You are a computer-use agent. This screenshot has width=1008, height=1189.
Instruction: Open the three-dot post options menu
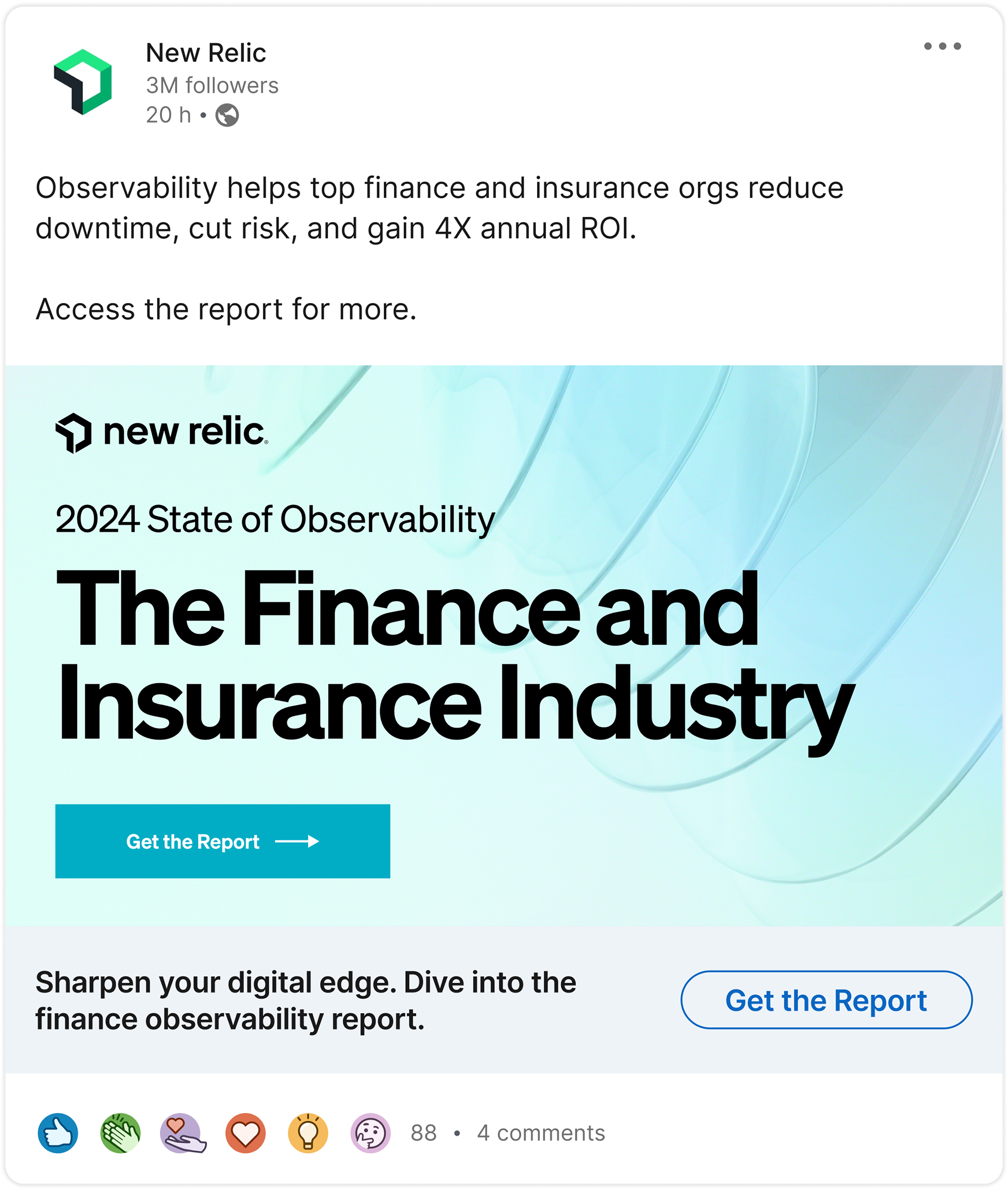942,46
